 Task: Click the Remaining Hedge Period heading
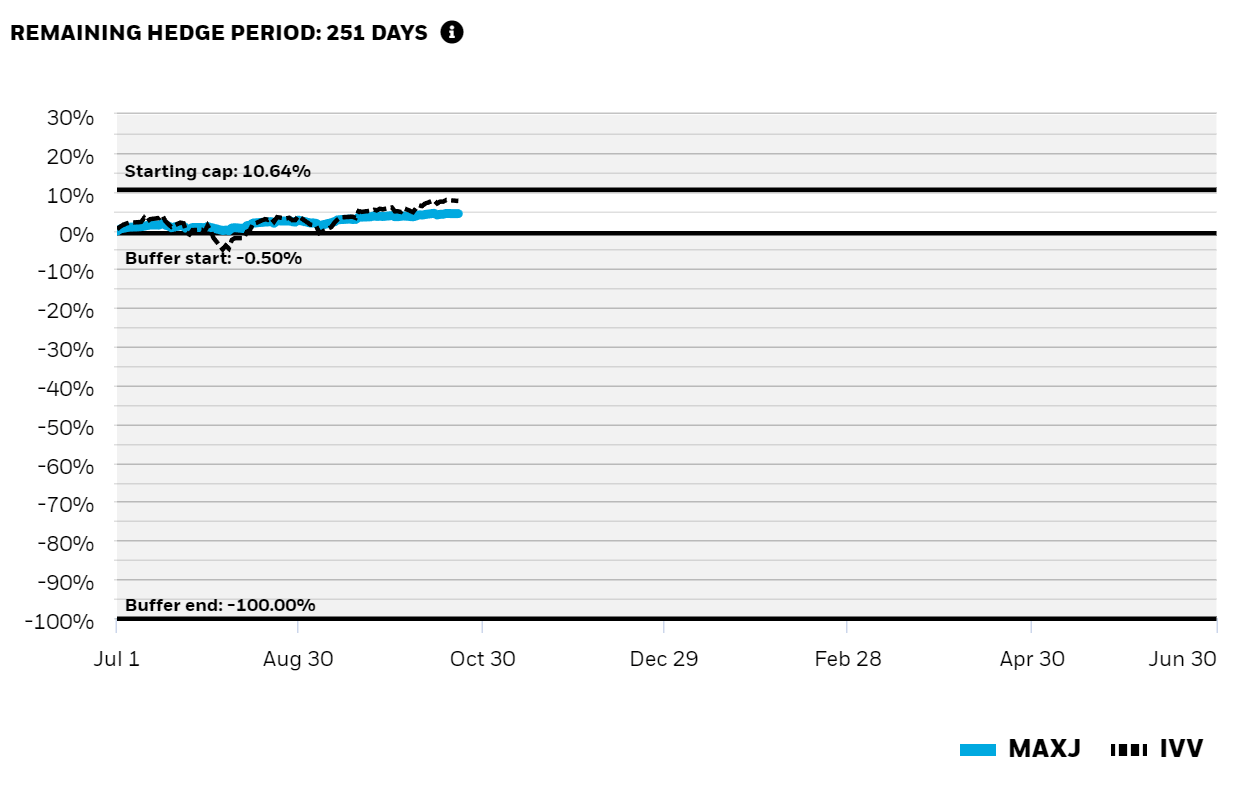219,33
